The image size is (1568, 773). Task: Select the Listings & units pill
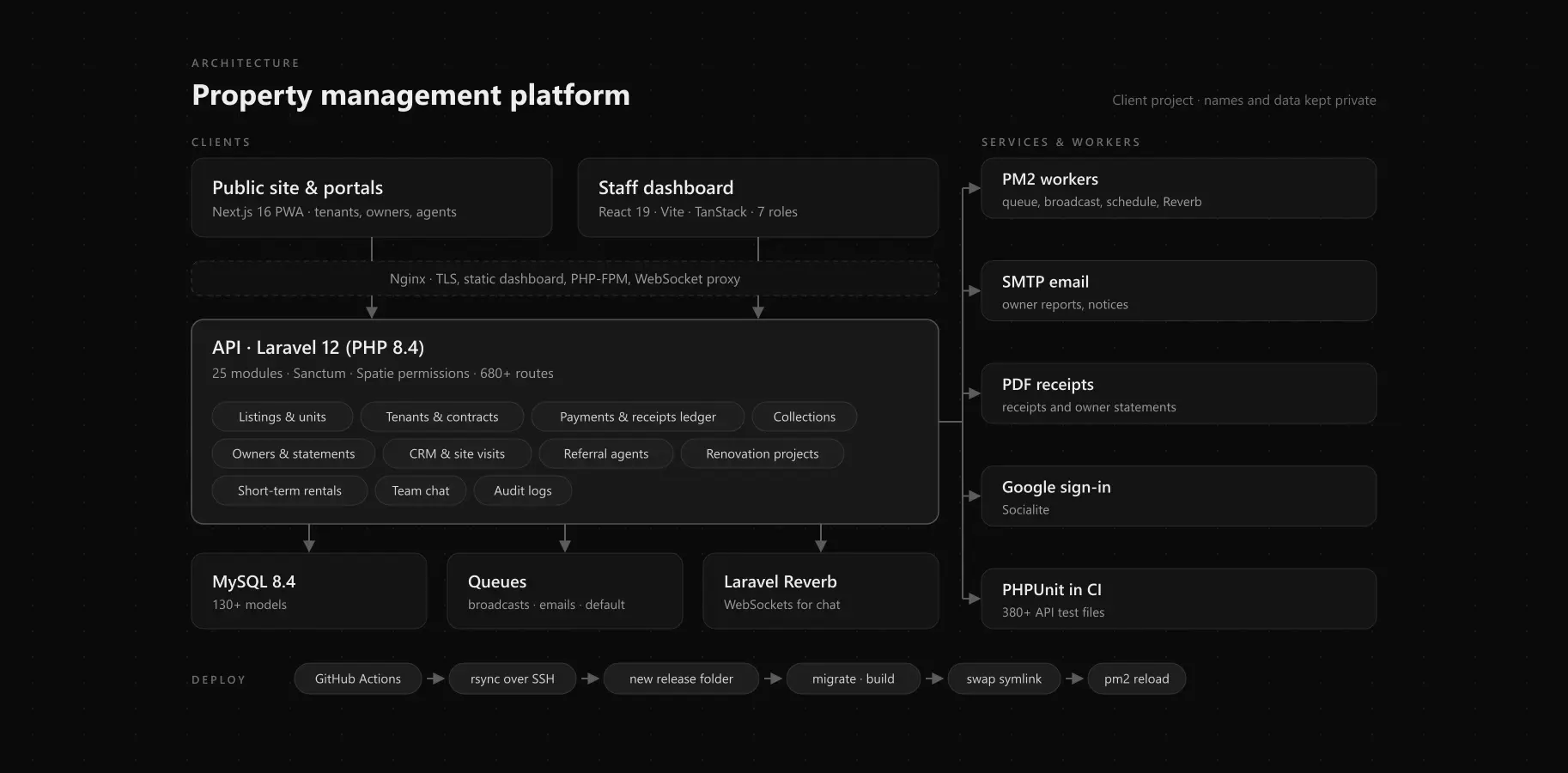(282, 417)
